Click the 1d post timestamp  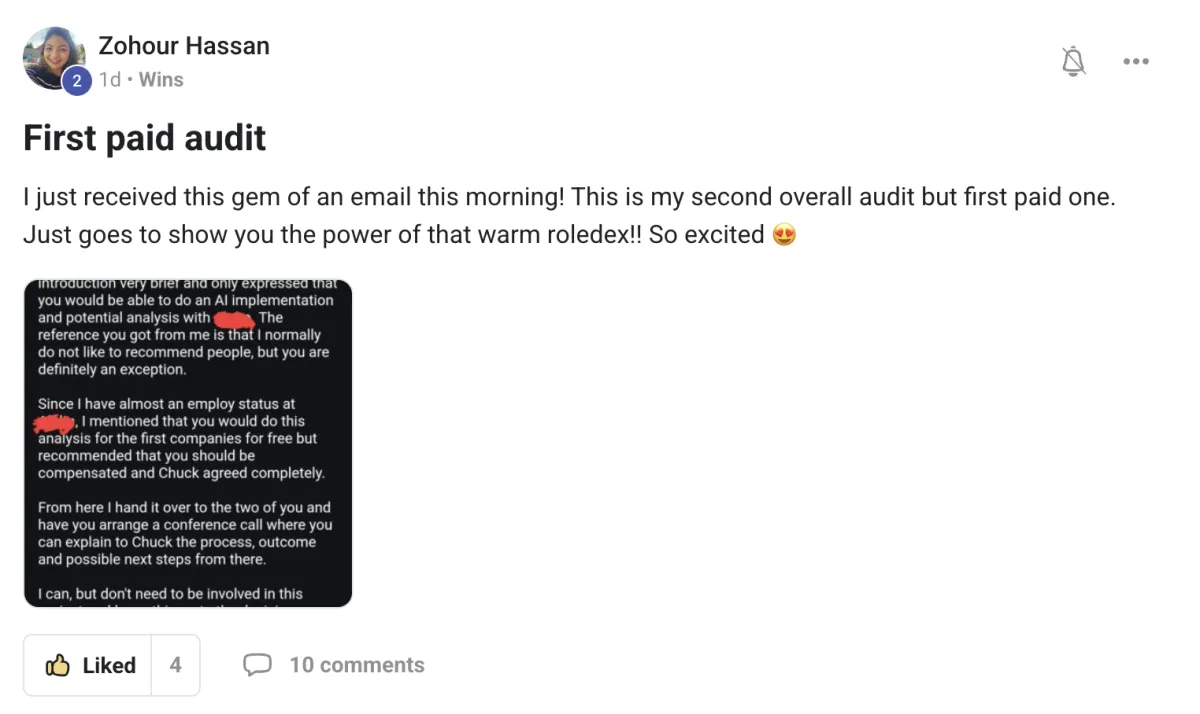(109, 80)
